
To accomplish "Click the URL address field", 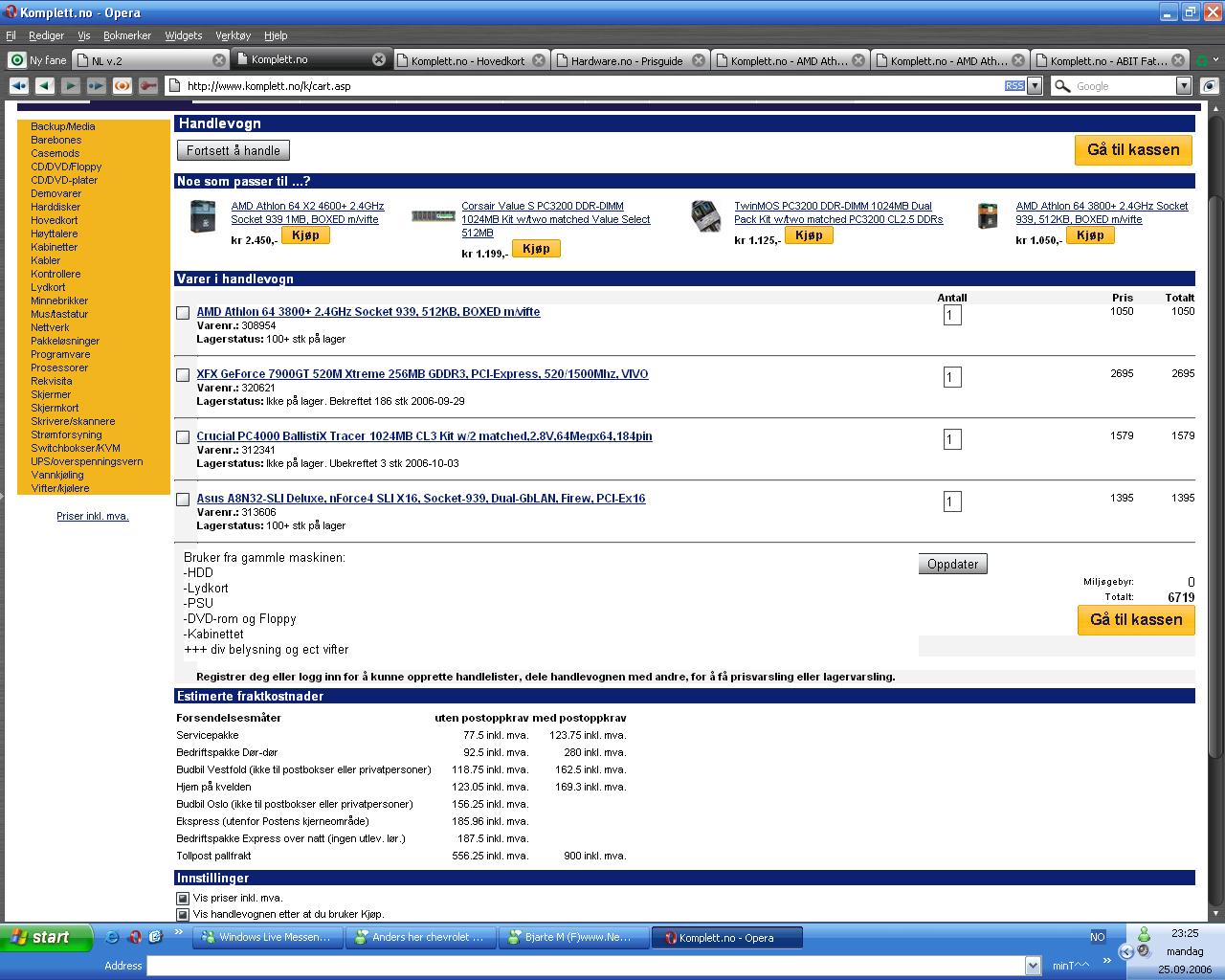I will pyautogui.click(x=593, y=85).
